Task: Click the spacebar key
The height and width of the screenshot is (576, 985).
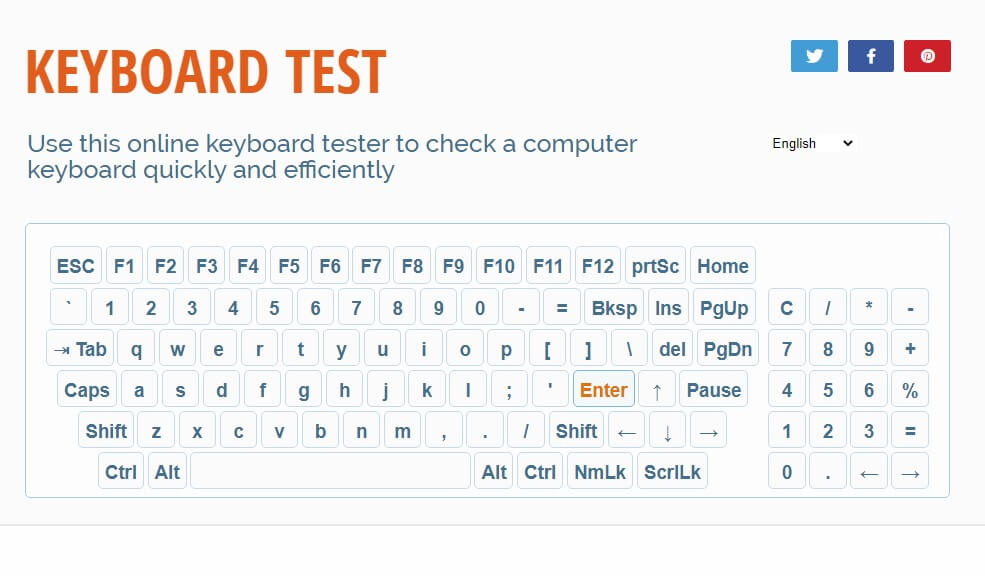Action: pos(330,472)
